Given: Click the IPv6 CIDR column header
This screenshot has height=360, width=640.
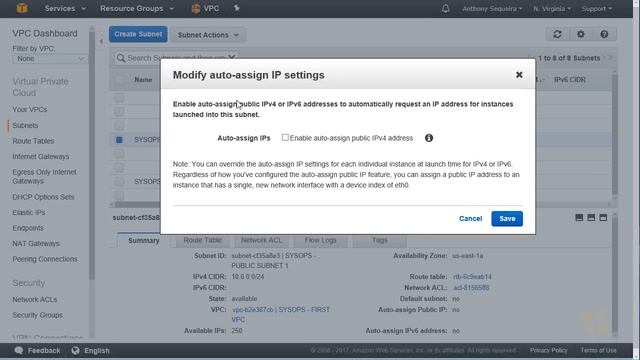Looking at the screenshot, I should [x=569, y=80].
